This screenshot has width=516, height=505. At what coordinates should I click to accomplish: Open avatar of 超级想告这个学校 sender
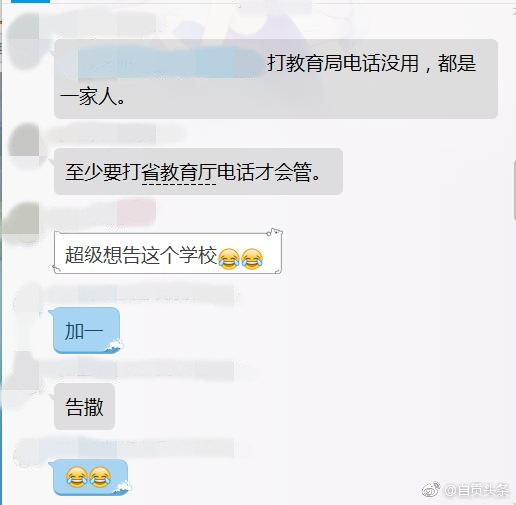tap(22, 222)
